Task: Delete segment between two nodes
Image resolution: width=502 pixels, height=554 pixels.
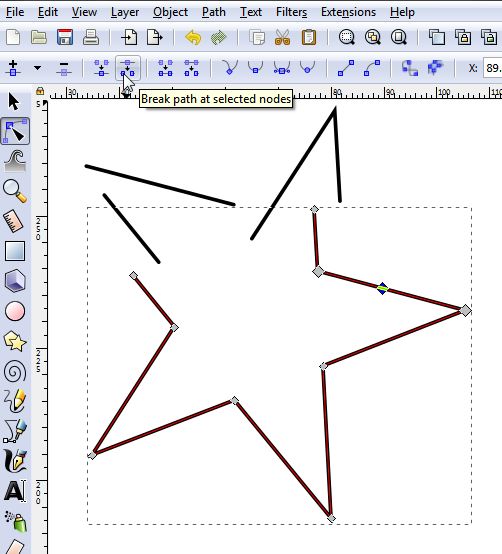Action: (191, 68)
